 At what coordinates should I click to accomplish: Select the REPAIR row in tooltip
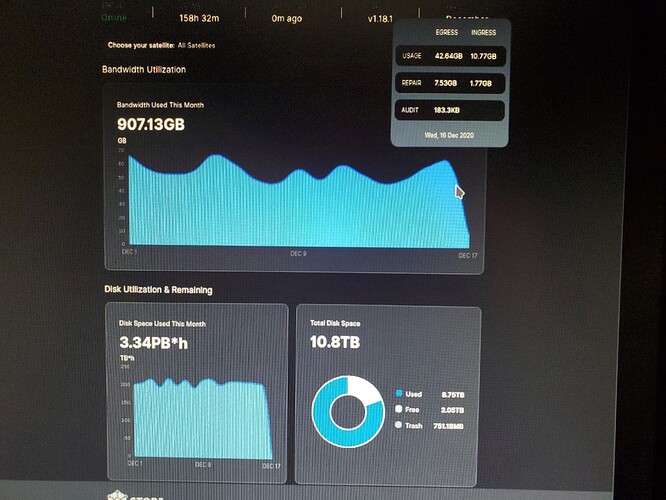click(450, 83)
